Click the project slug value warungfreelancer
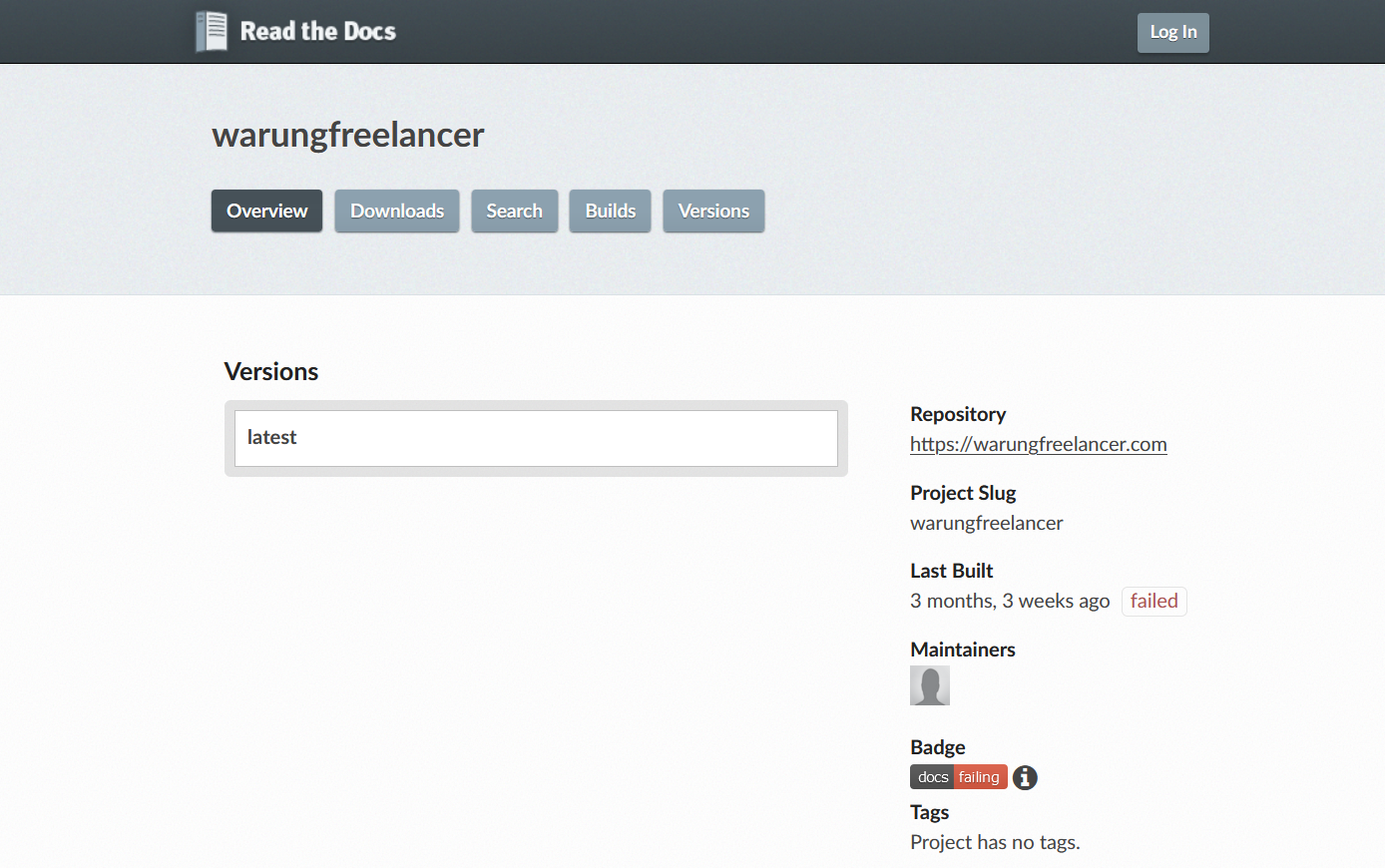1385x868 pixels. pyautogui.click(x=986, y=523)
